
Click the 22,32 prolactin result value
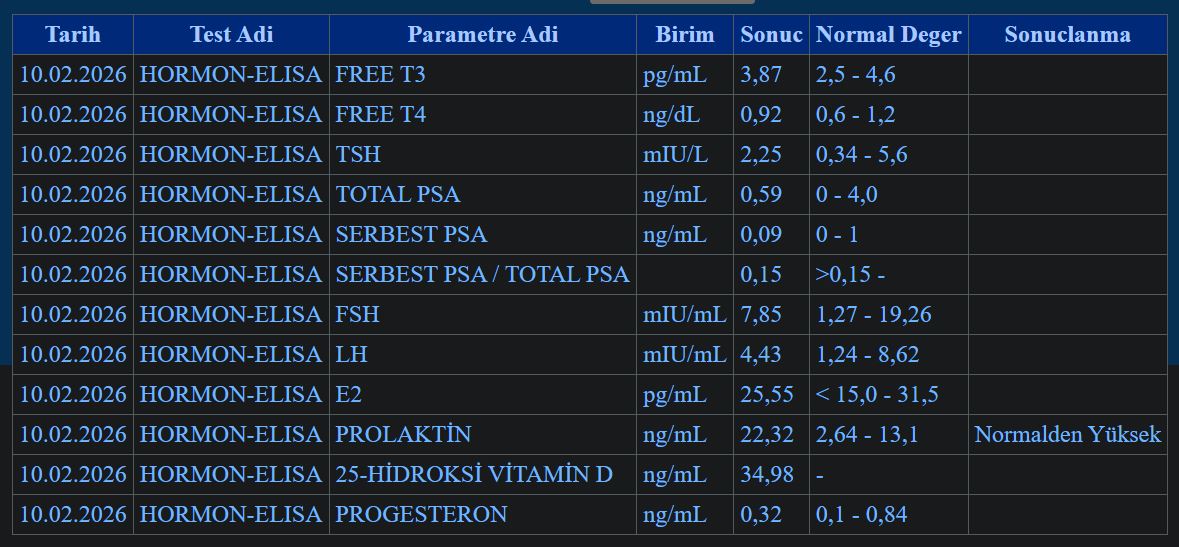[x=766, y=435]
